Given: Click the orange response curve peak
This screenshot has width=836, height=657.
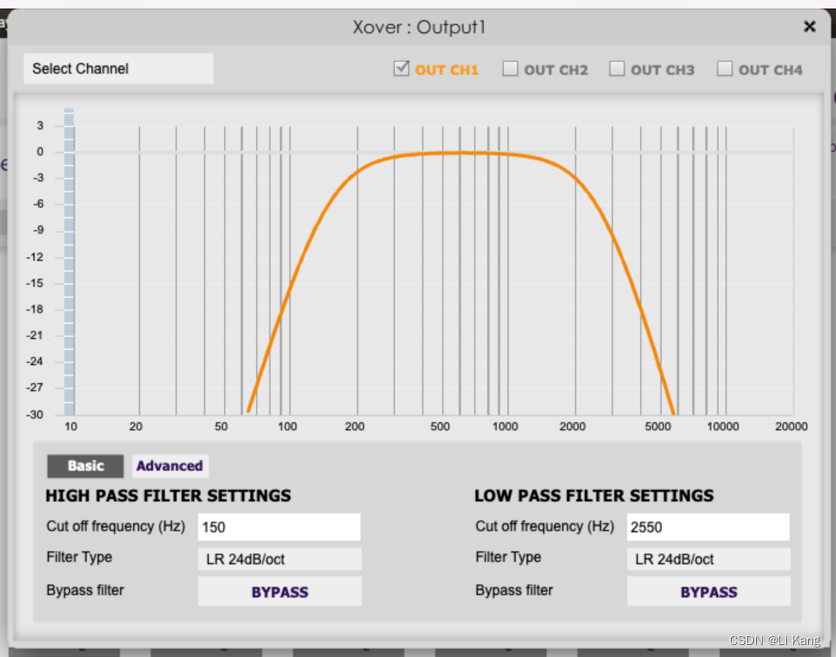Looking at the screenshot, I should click(460, 153).
